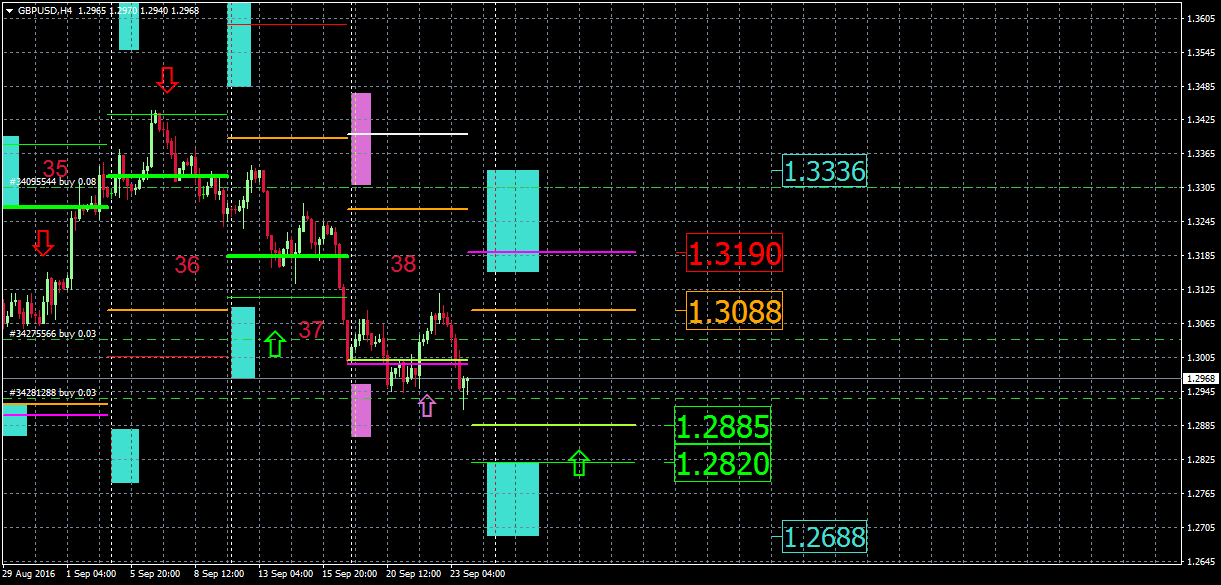Select the large cyan rectangle below the 1.2820 line

pyautogui.click(x=513, y=499)
